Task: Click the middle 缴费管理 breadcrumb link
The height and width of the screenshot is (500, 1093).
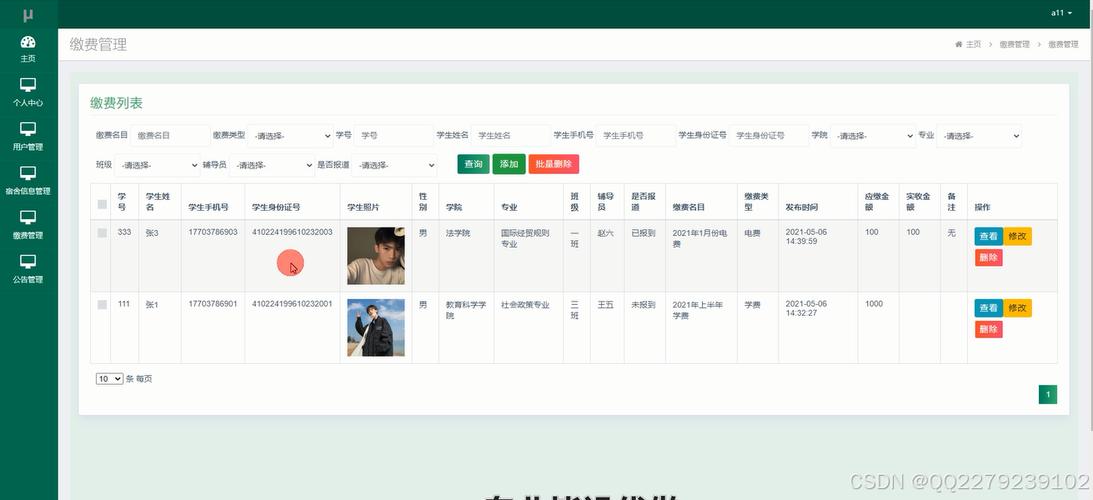Action: [1014, 45]
